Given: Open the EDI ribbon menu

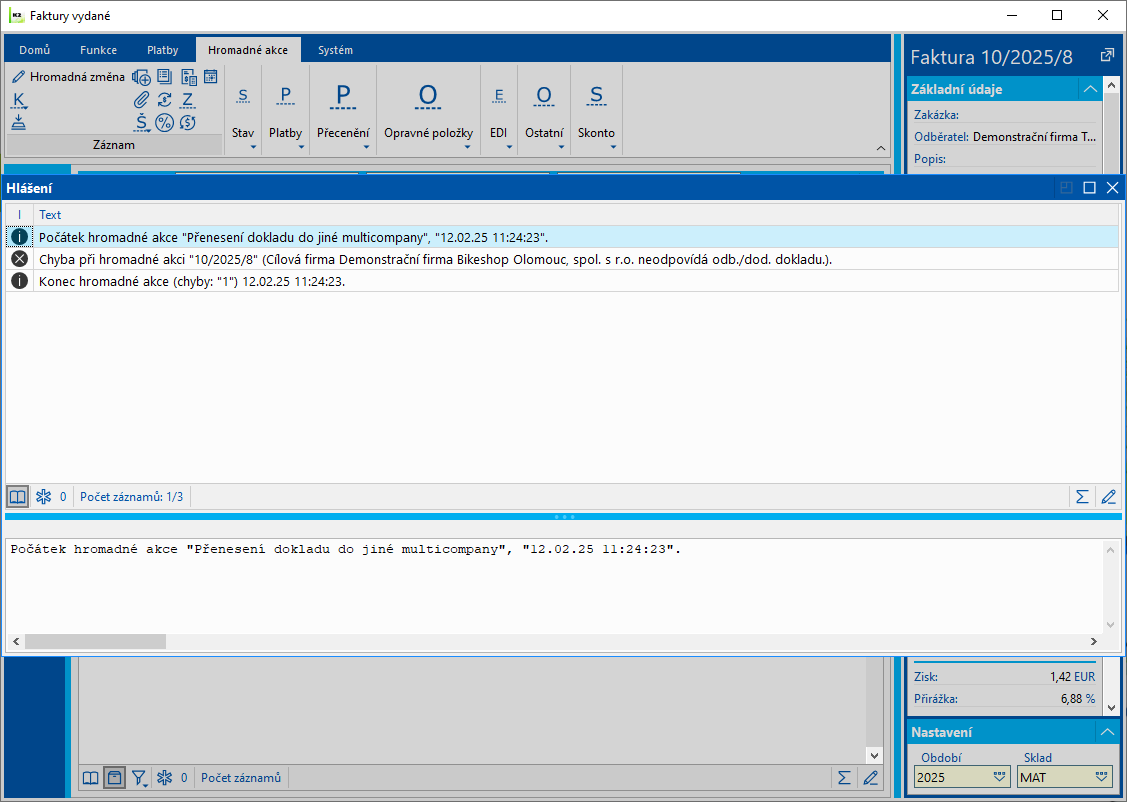Looking at the screenshot, I should (499, 110).
